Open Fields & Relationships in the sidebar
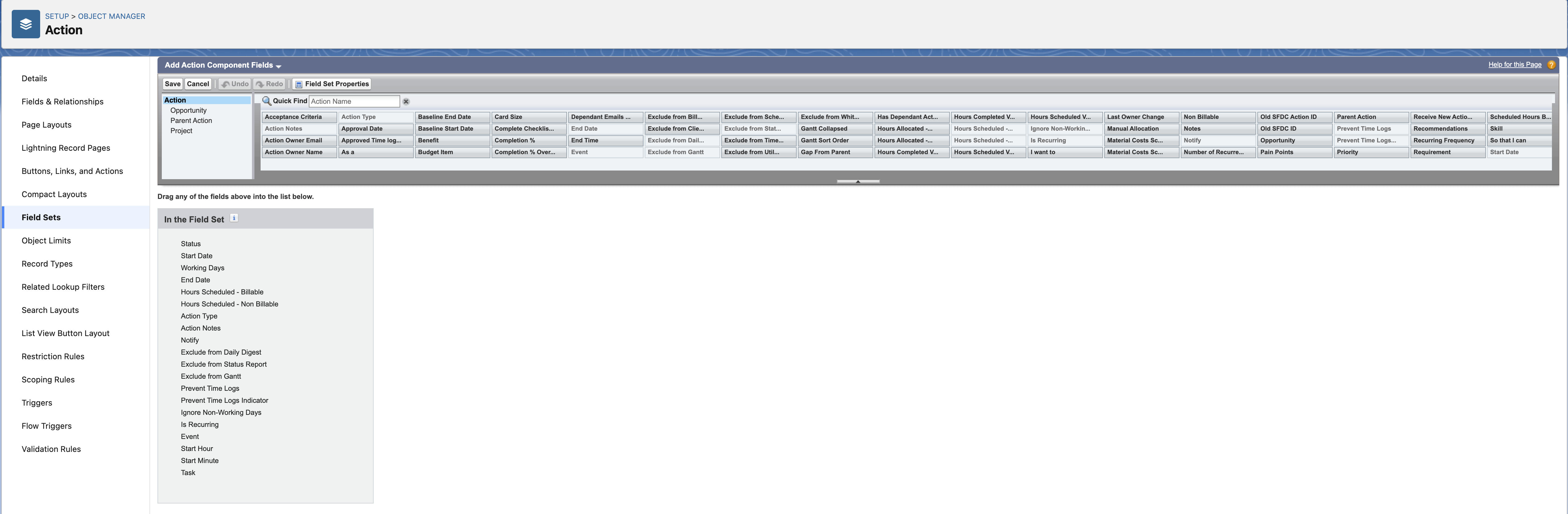This screenshot has height=514, width=1568. 62,102
